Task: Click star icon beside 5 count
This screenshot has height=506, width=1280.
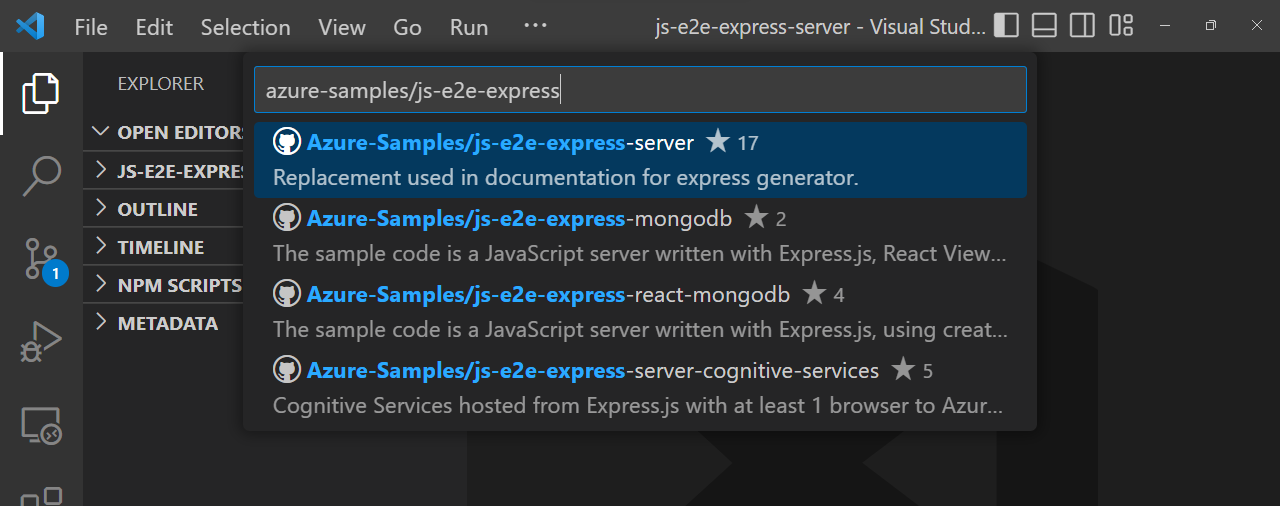Action: (904, 369)
